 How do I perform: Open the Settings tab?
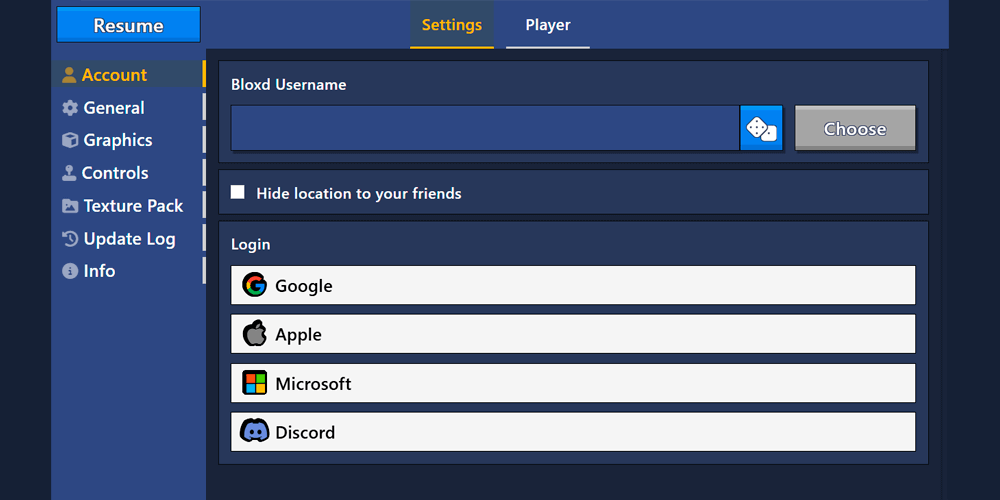[x=452, y=25]
